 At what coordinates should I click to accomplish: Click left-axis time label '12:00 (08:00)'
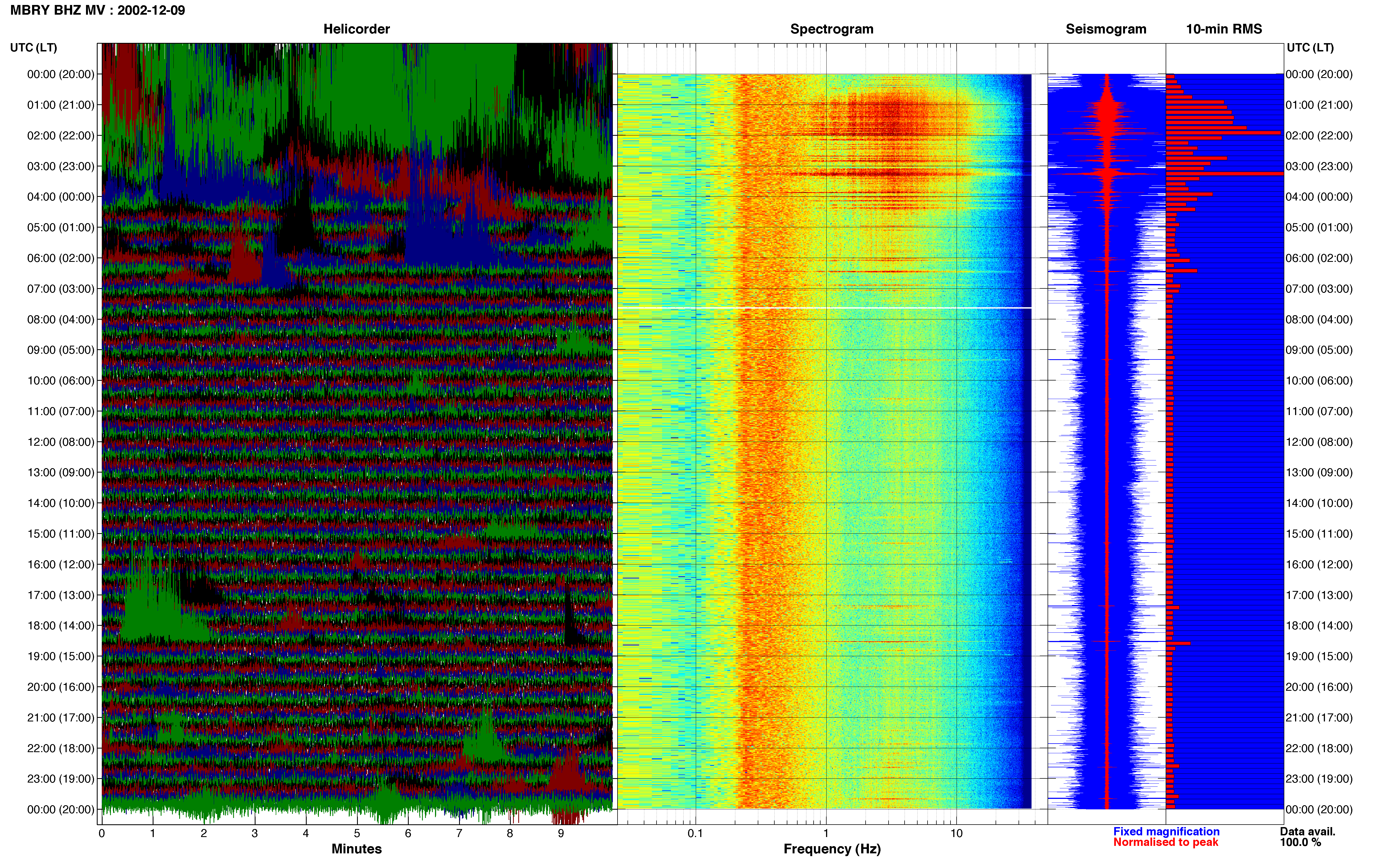tap(61, 442)
